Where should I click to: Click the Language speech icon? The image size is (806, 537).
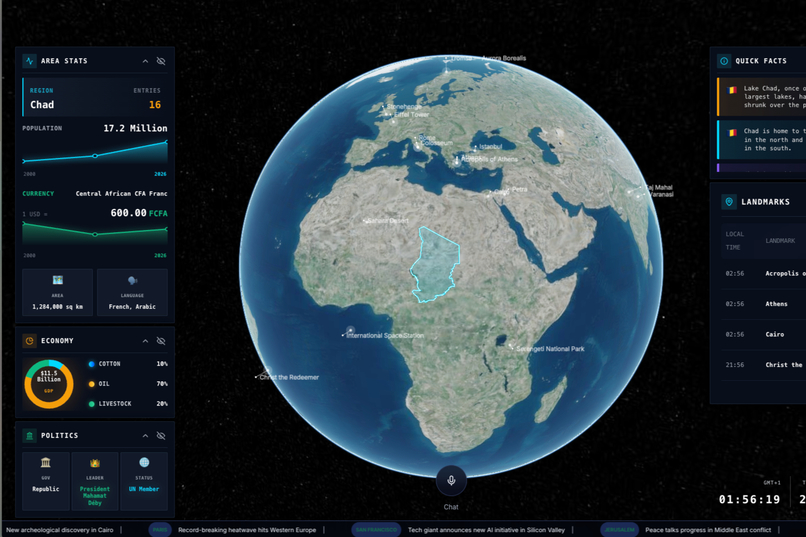pyautogui.click(x=132, y=280)
